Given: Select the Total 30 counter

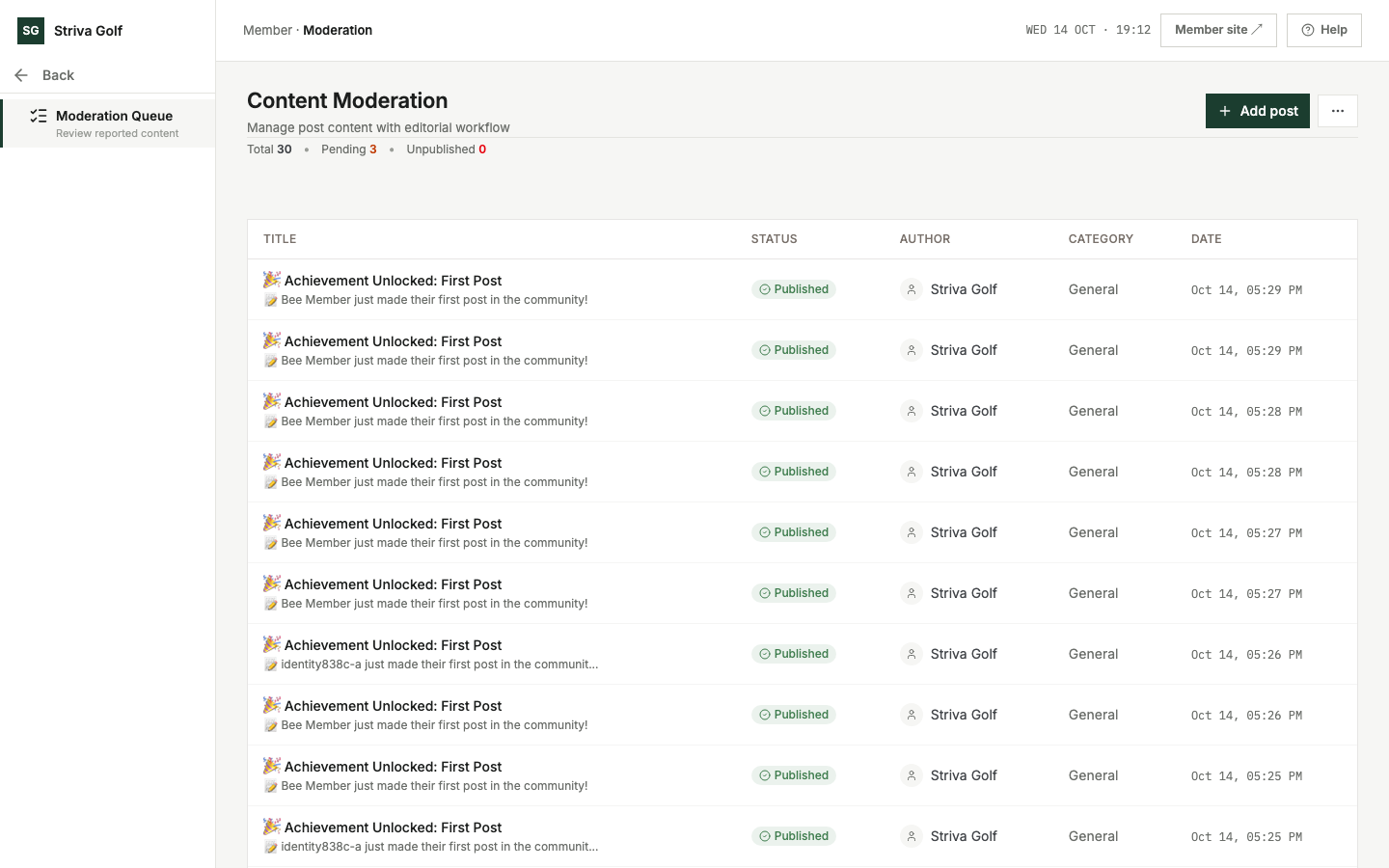Looking at the screenshot, I should (x=269, y=149).
